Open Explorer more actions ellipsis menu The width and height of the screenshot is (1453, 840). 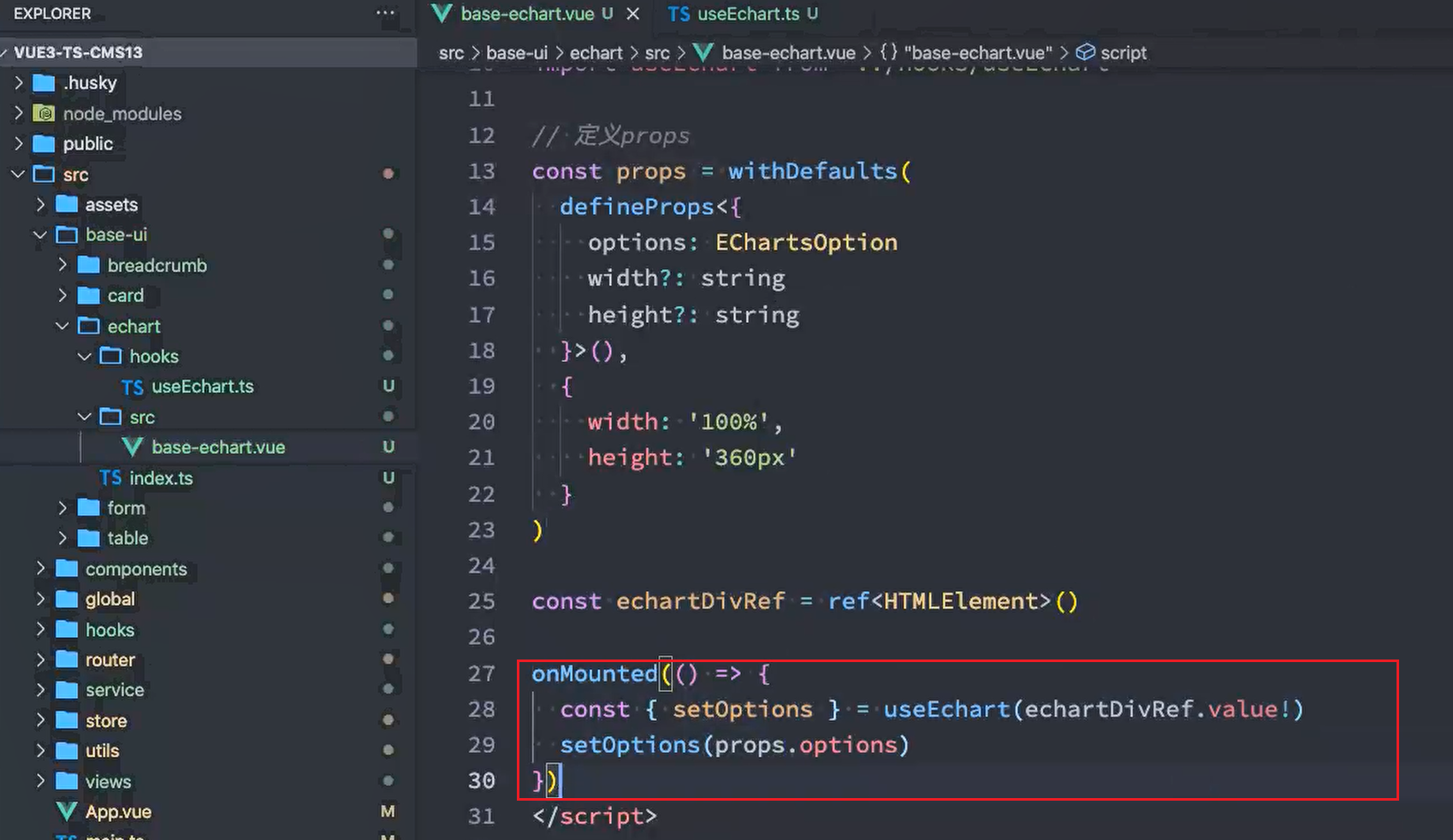coord(386,13)
